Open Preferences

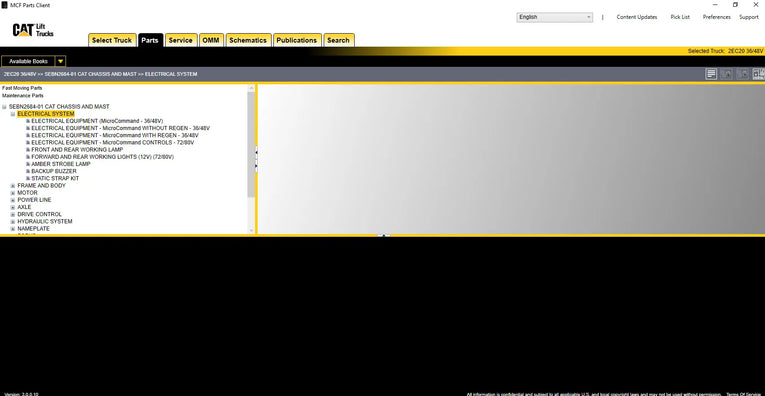coord(717,17)
